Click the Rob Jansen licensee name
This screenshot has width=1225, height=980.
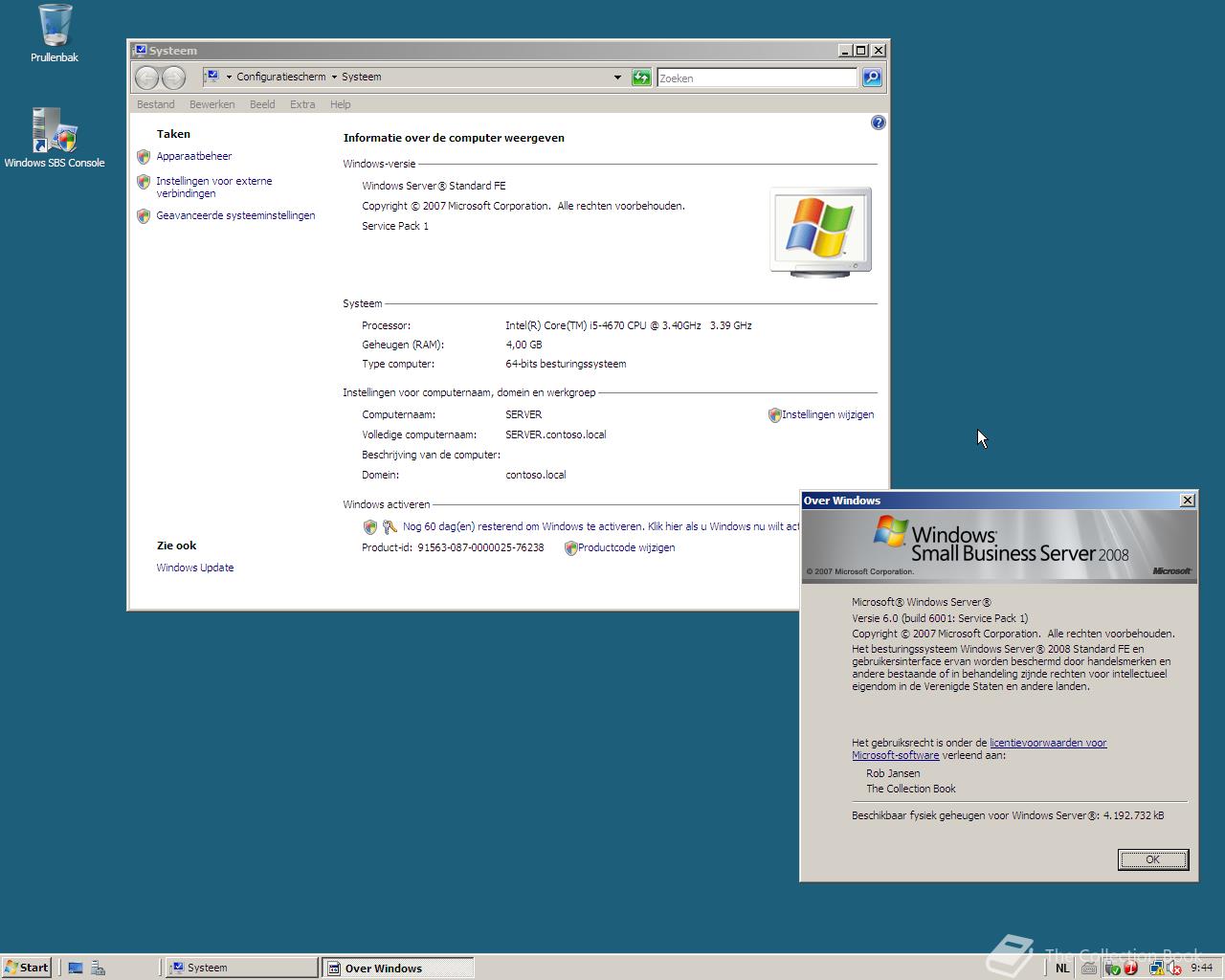coord(893,773)
